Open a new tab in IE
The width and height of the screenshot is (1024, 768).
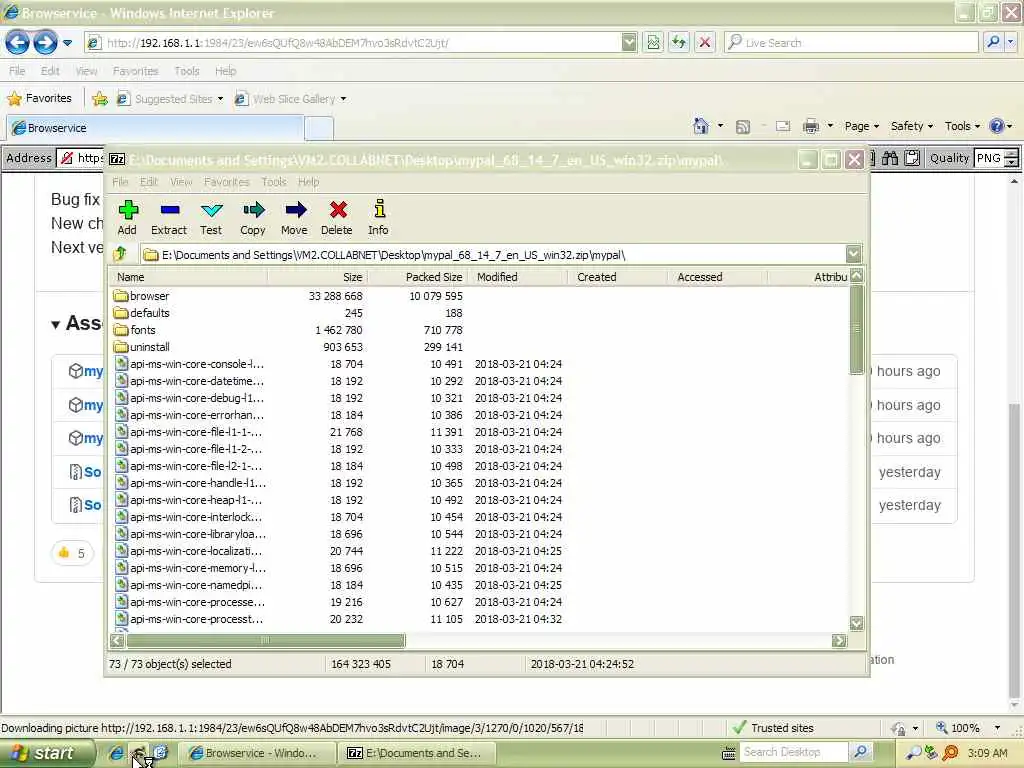coord(319,128)
